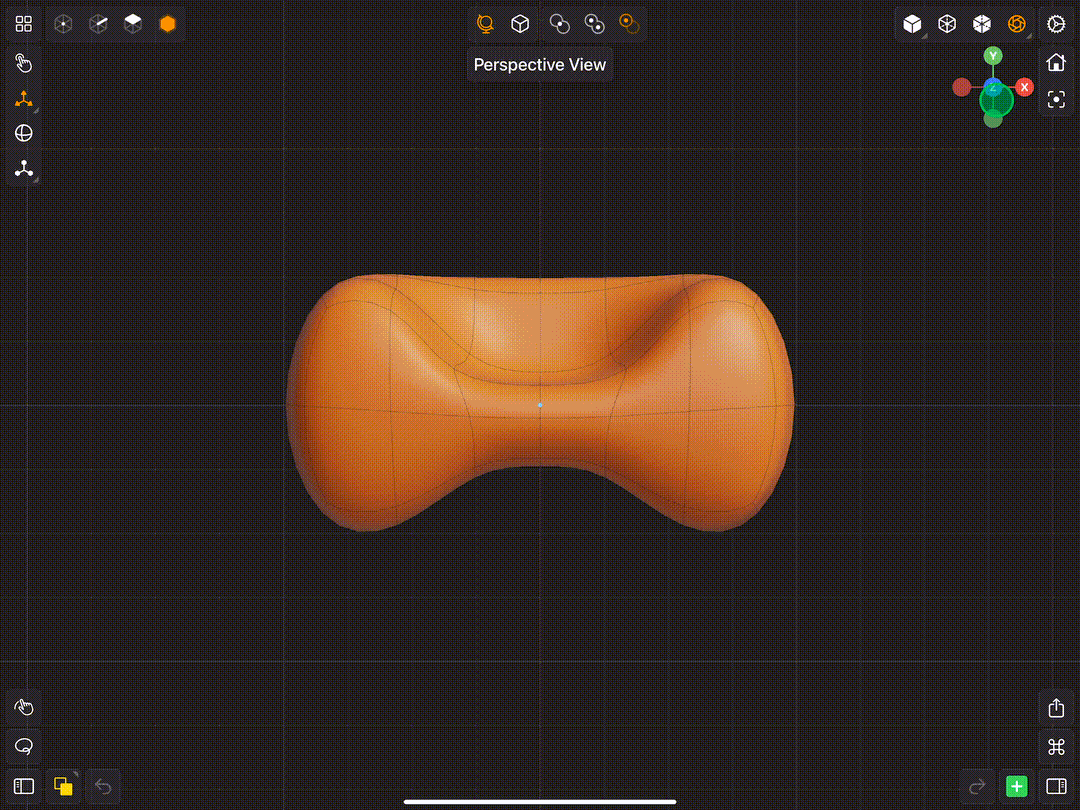The image size is (1080, 810).
Task: Open the four-squares grid menu
Action: click(x=23, y=24)
